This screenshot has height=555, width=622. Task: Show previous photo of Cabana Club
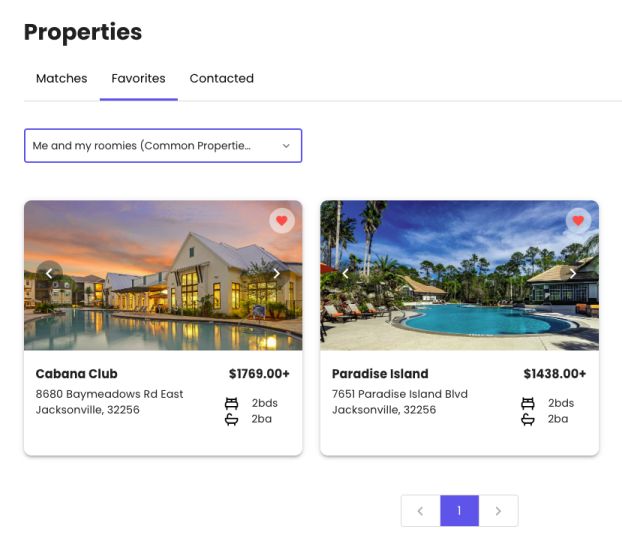pyautogui.click(x=49, y=273)
